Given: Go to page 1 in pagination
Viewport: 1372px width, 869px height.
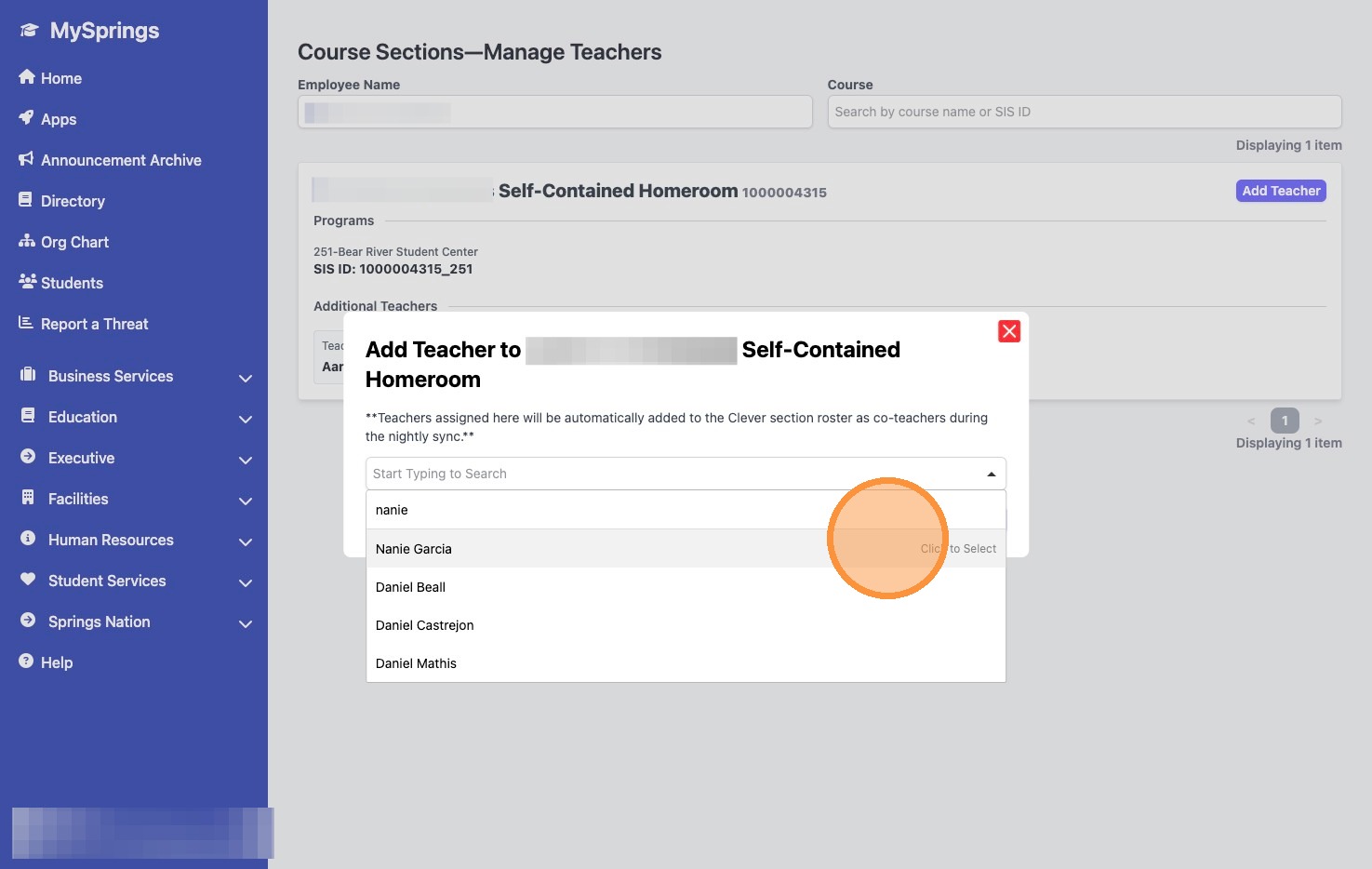Looking at the screenshot, I should (1285, 421).
